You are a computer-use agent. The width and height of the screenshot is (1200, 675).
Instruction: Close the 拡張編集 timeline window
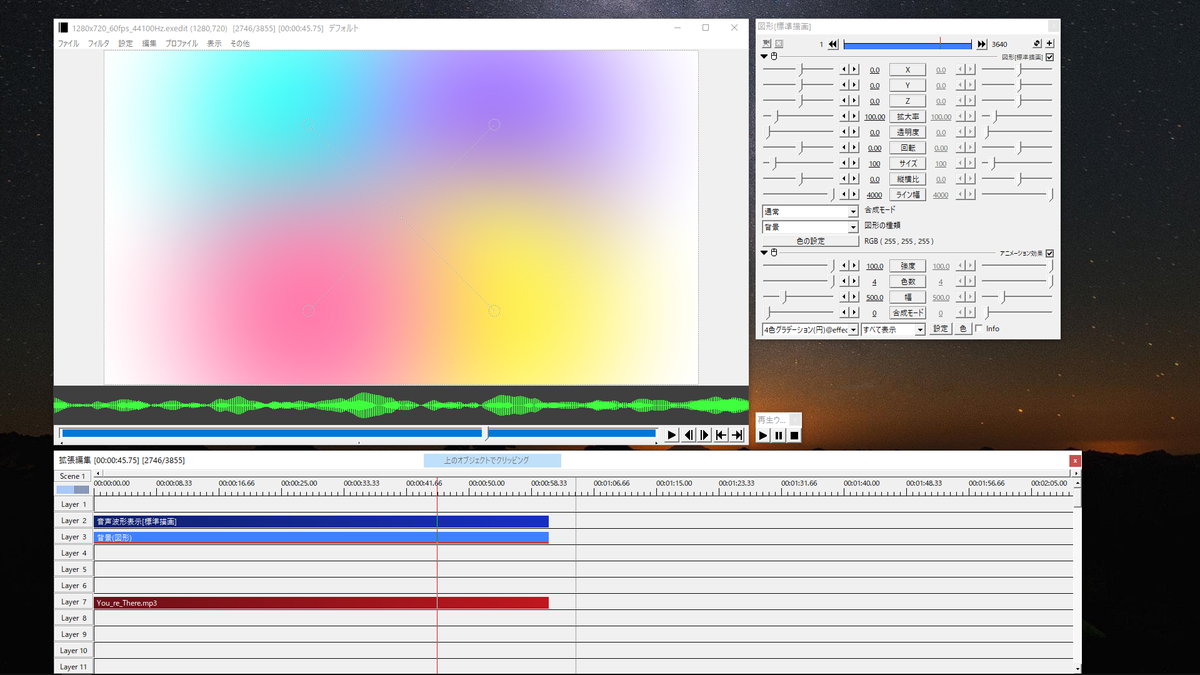(1075, 460)
